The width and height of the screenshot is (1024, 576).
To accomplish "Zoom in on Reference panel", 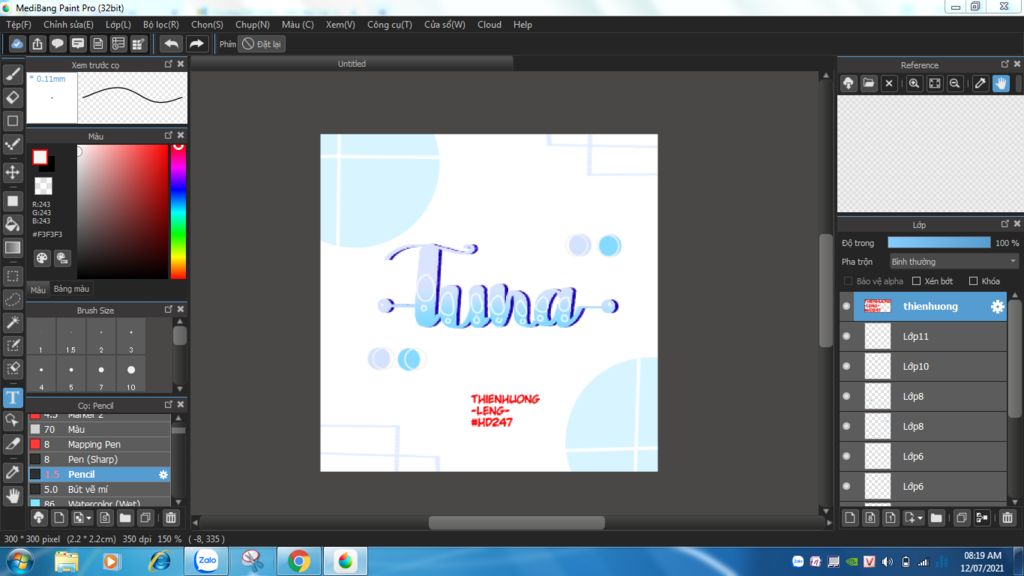I will 914,84.
